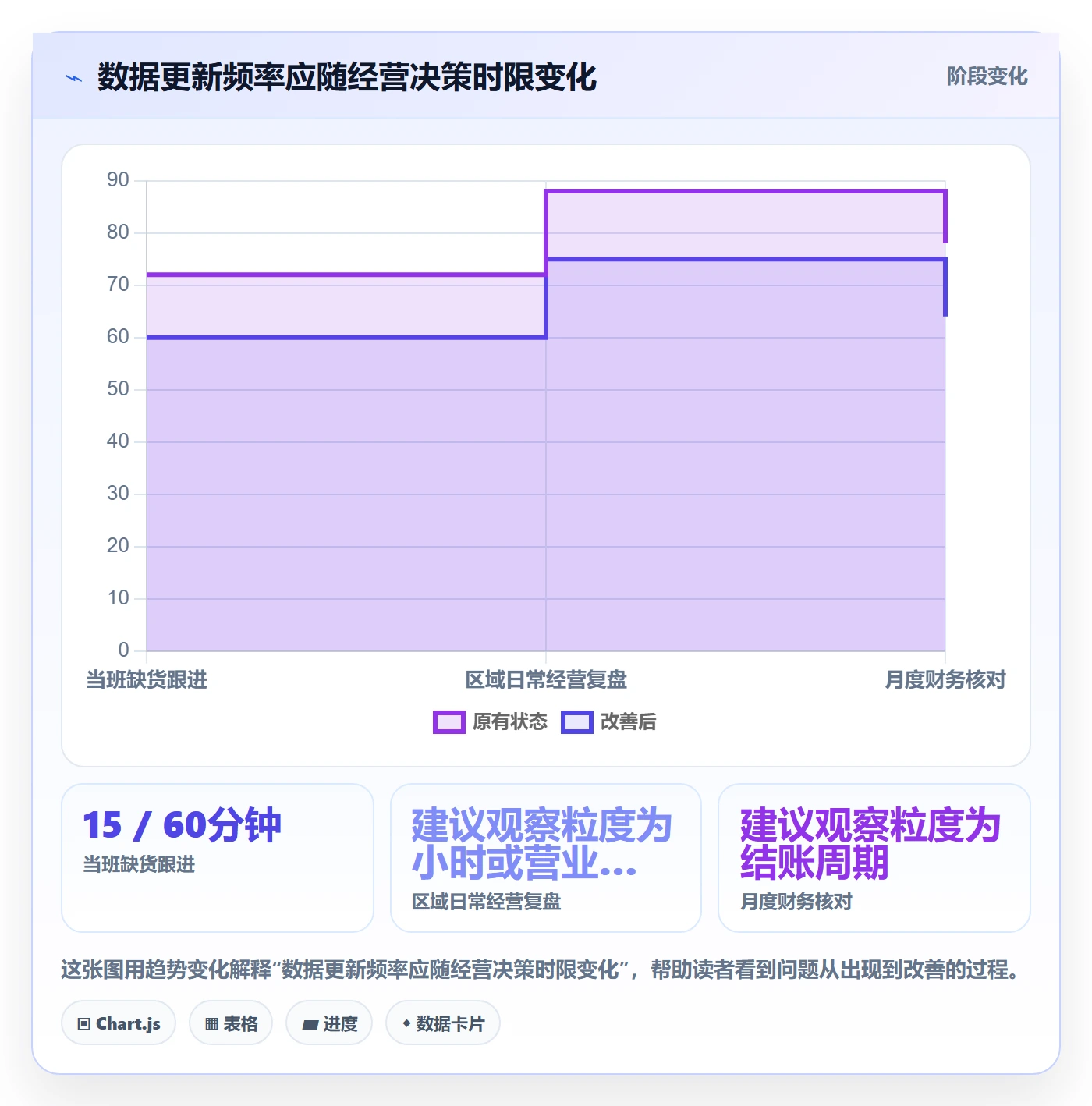Click the y-axis value 0
Viewport: 1092px width, 1106px height.
point(123,650)
